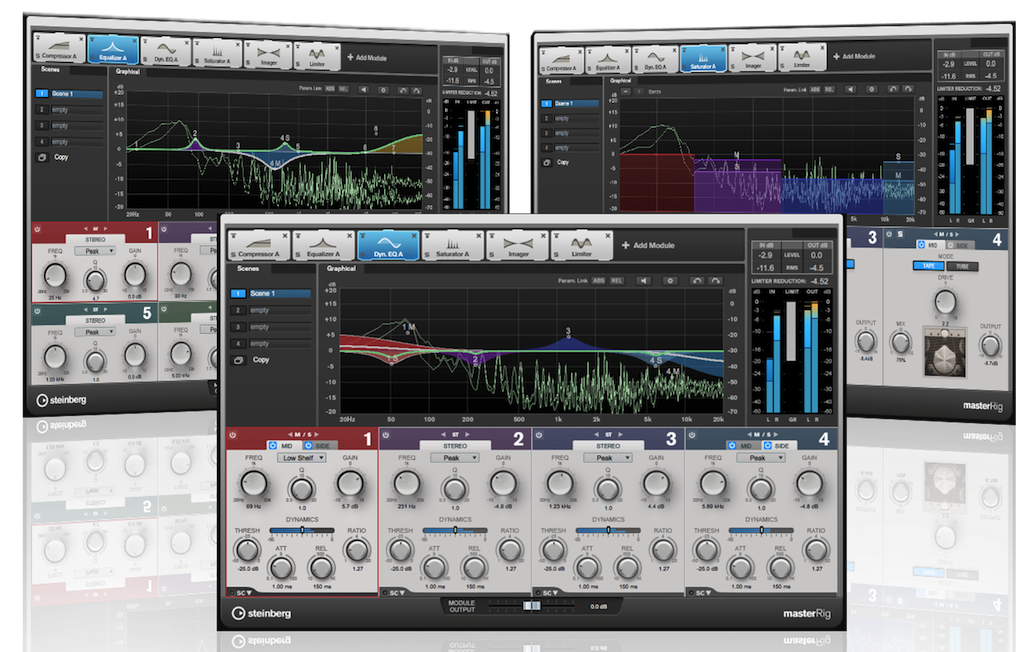Screen dimensions: 1024x652
Task: Open Limiter module tab in front window
Action: pyautogui.click(x=581, y=246)
